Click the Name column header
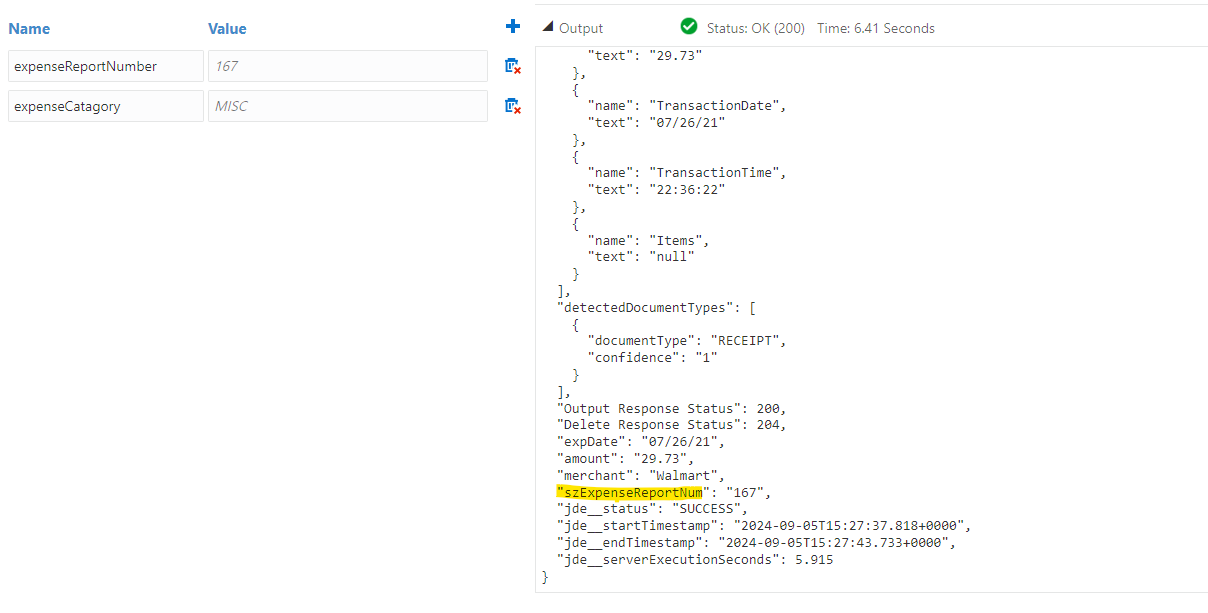1208x613 pixels. pyautogui.click(x=29, y=29)
